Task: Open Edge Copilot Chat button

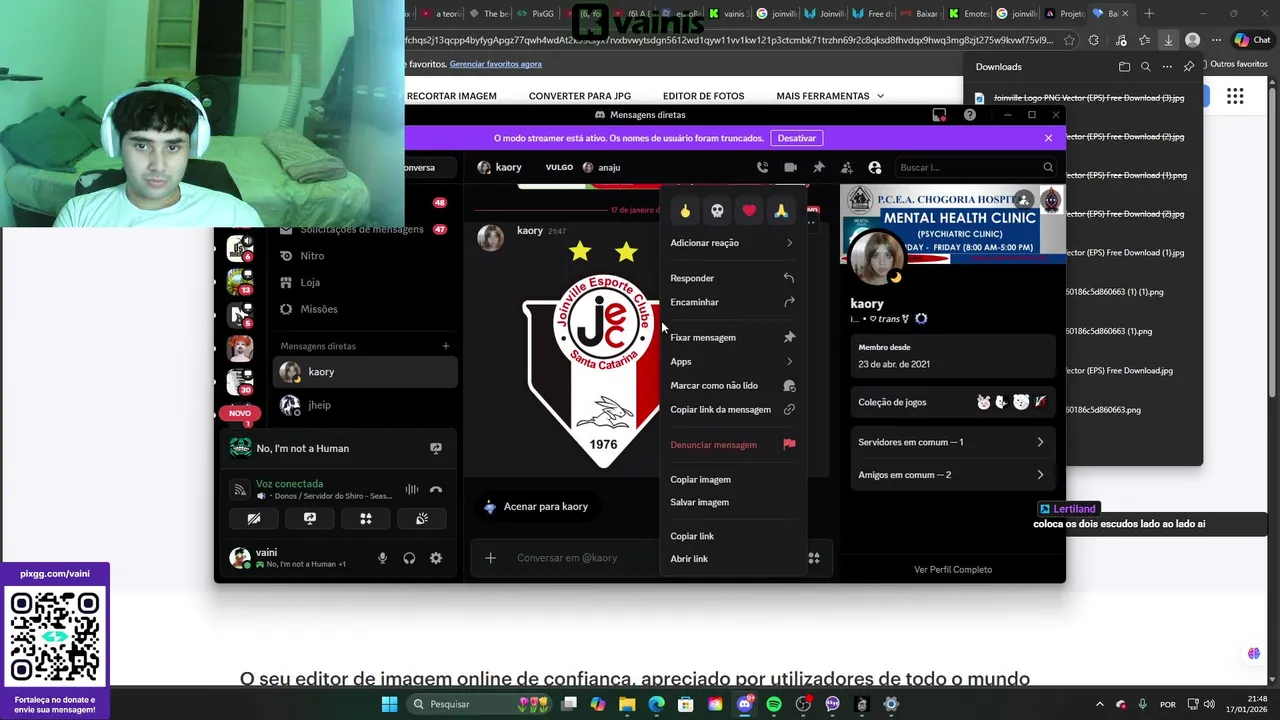Action: click(x=1253, y=40)
